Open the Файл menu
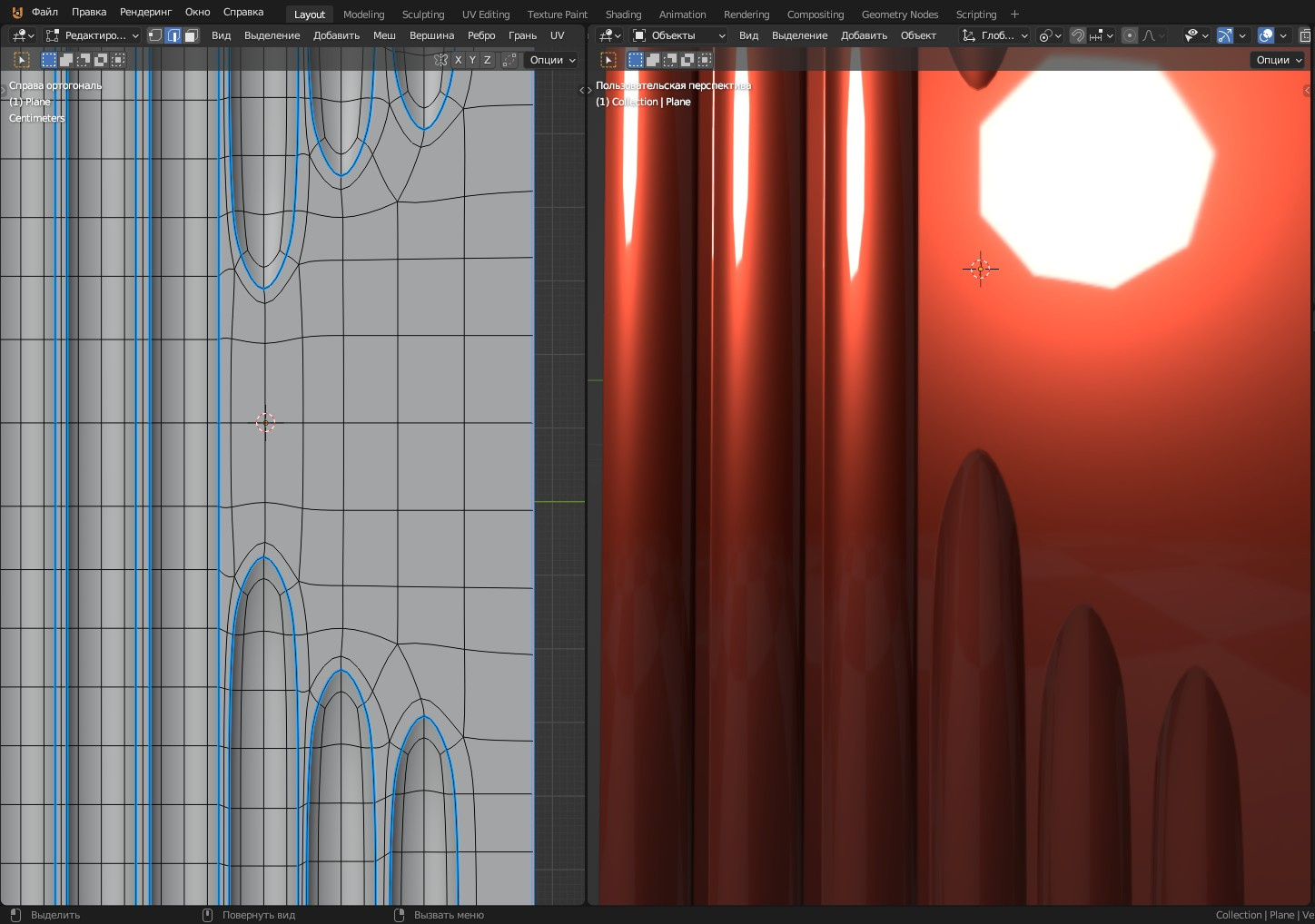Screen dimensions: 1315x924 click(44, 13)
